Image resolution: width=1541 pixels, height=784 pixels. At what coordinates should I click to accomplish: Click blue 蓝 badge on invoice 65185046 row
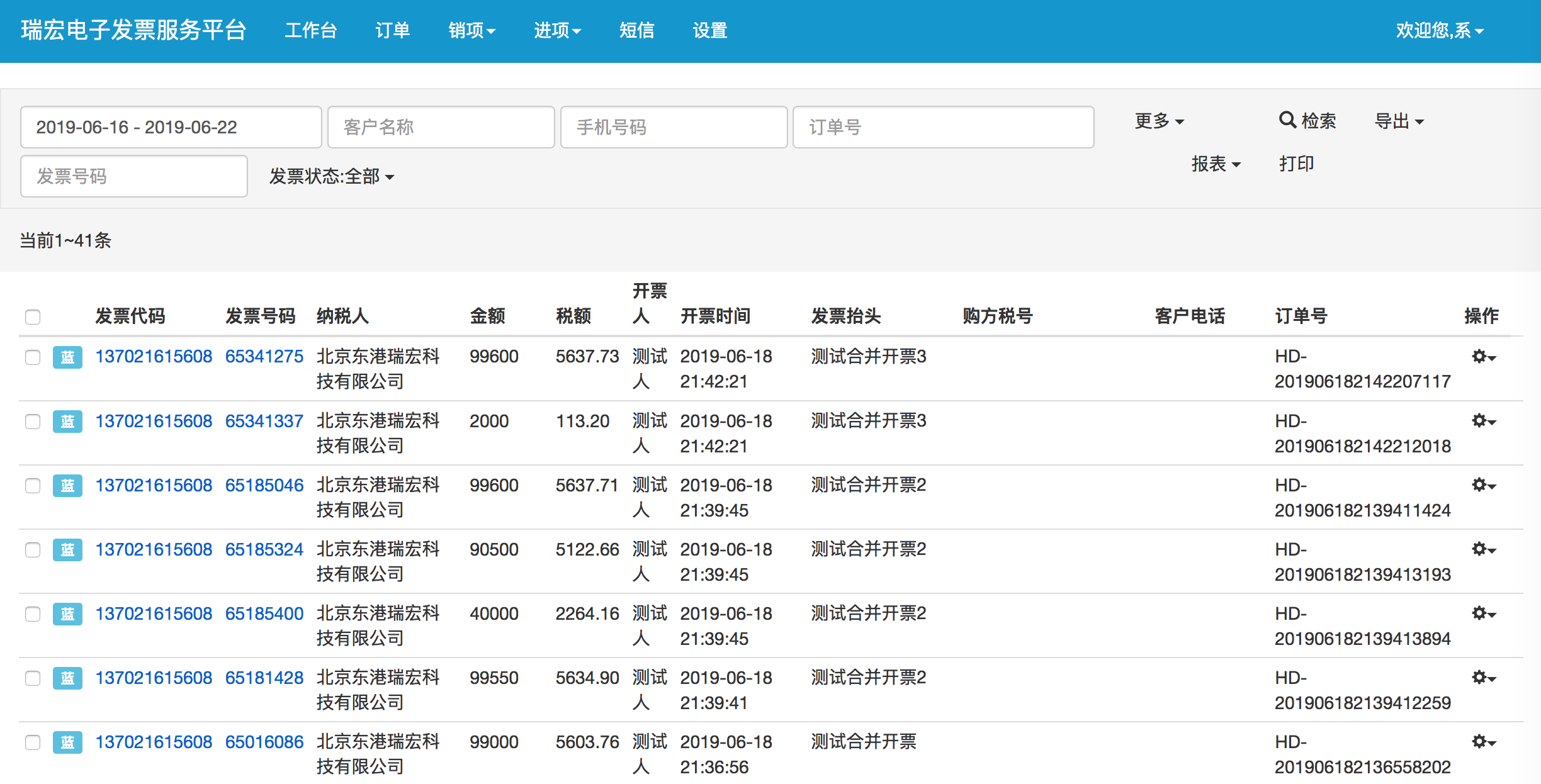tap(67, 485)
